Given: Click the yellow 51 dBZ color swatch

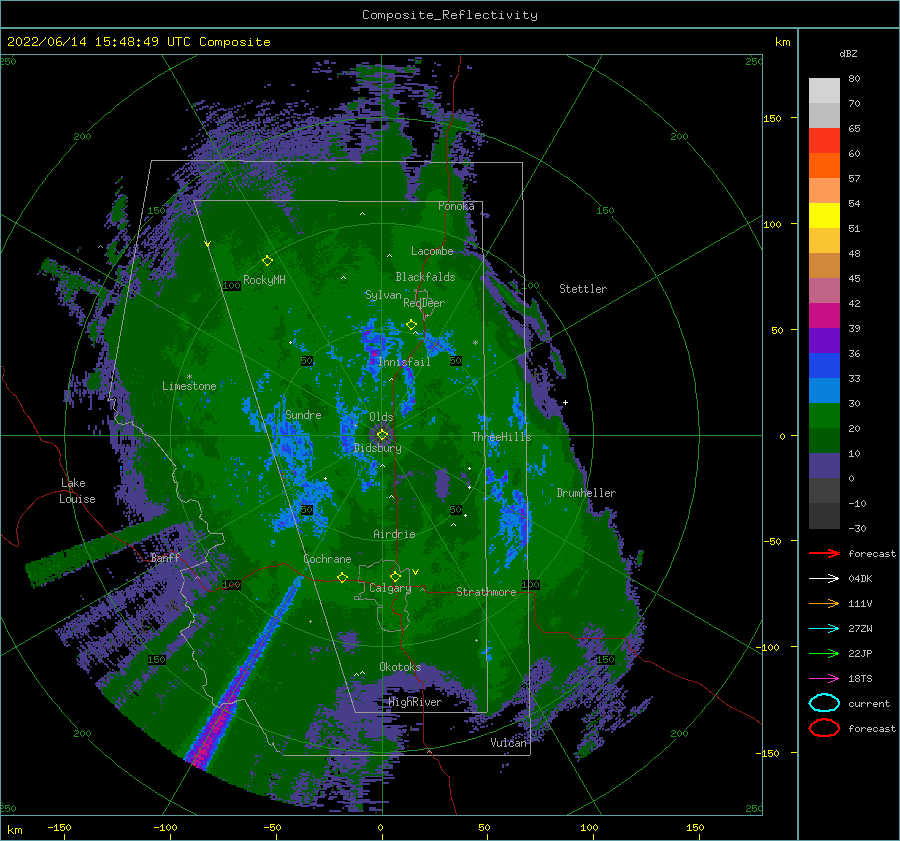Looking at the screenshot, I should [824, 215].
